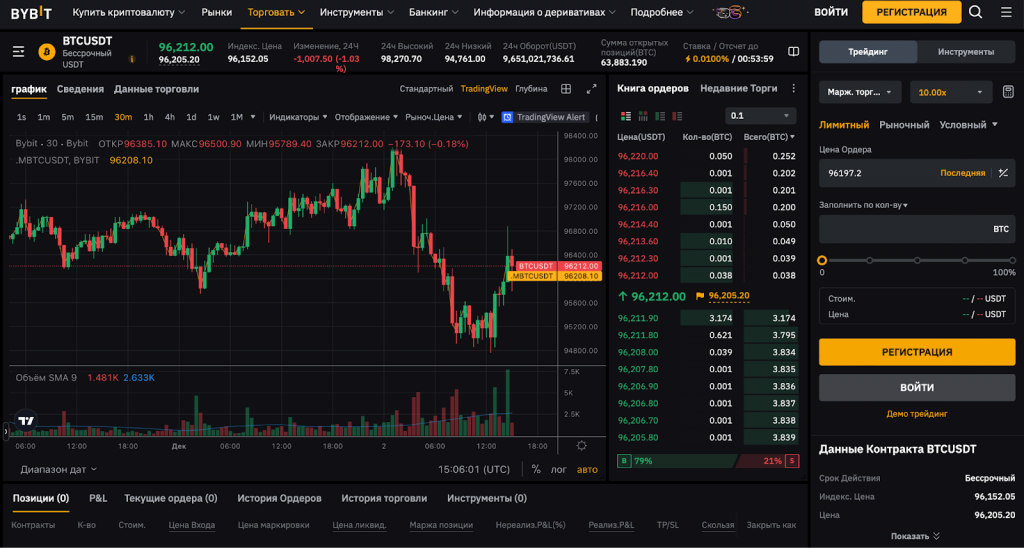
Task: Open the Conditional (Условный) order dropdown
Action: [968, 124]
